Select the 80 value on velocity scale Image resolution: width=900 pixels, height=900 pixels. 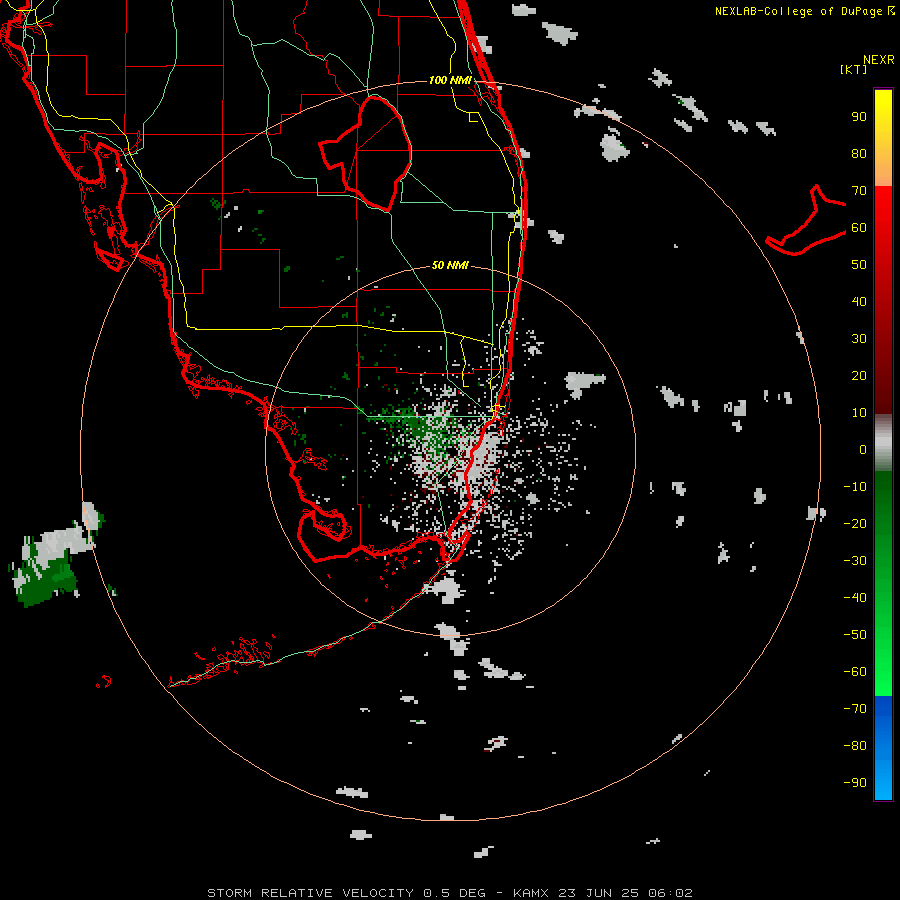(859, 154)
